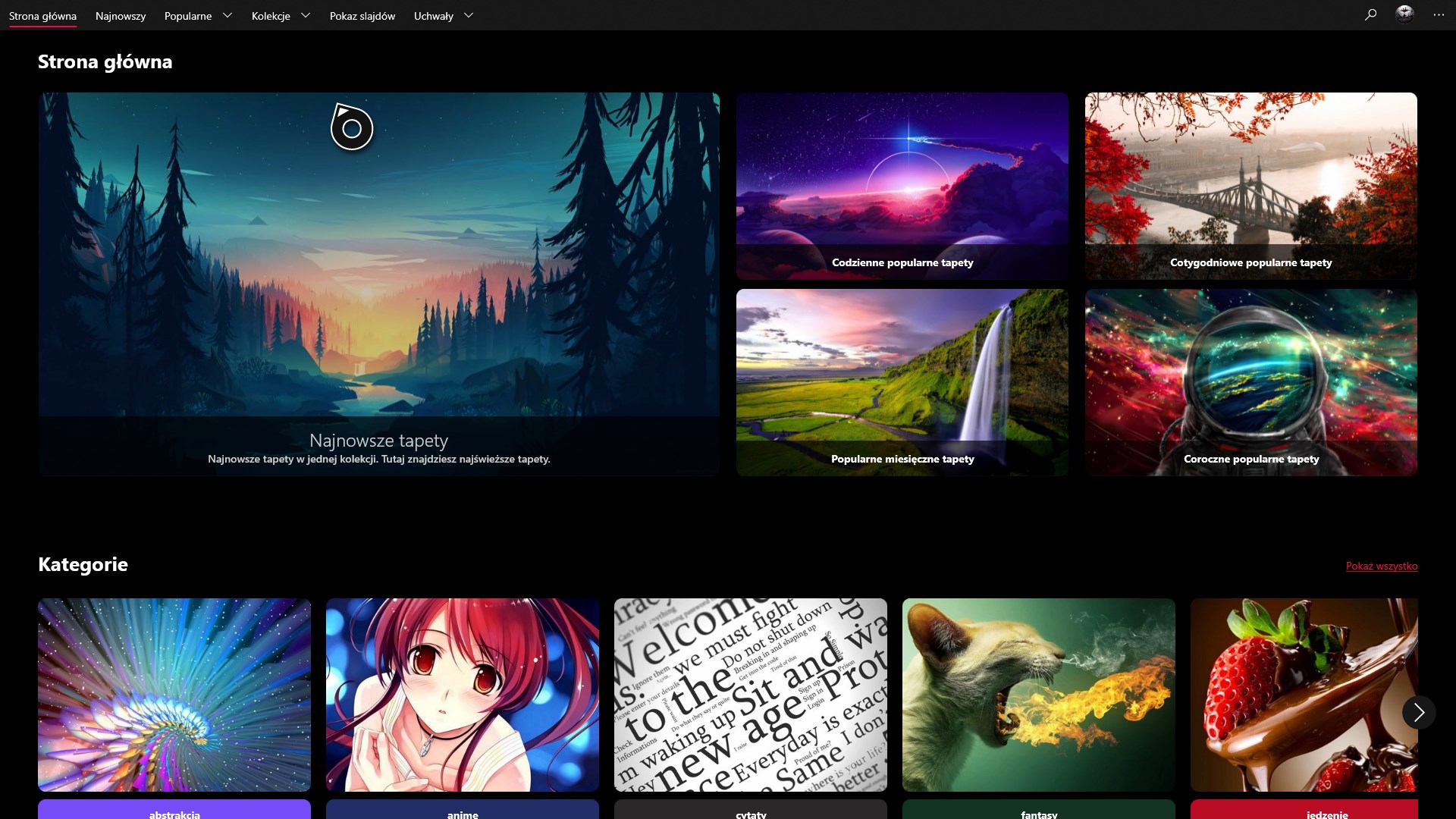Open Popularne miesięczne tapety tile
1456x819 pixels.
[902, 381]
